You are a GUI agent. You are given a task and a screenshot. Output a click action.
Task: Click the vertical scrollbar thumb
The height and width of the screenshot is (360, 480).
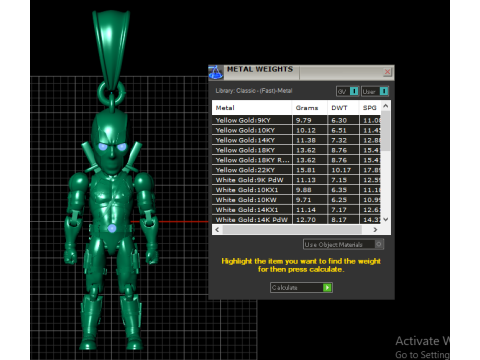[386, 131]
